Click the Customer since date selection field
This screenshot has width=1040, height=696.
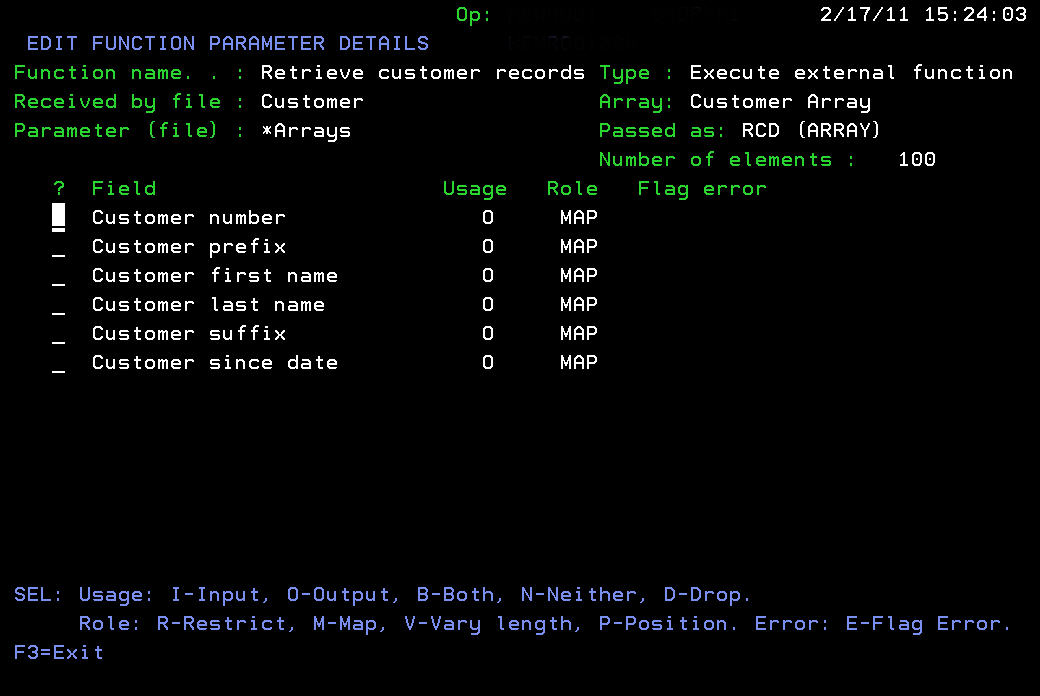pyautogui.click(x=59, y=362)
